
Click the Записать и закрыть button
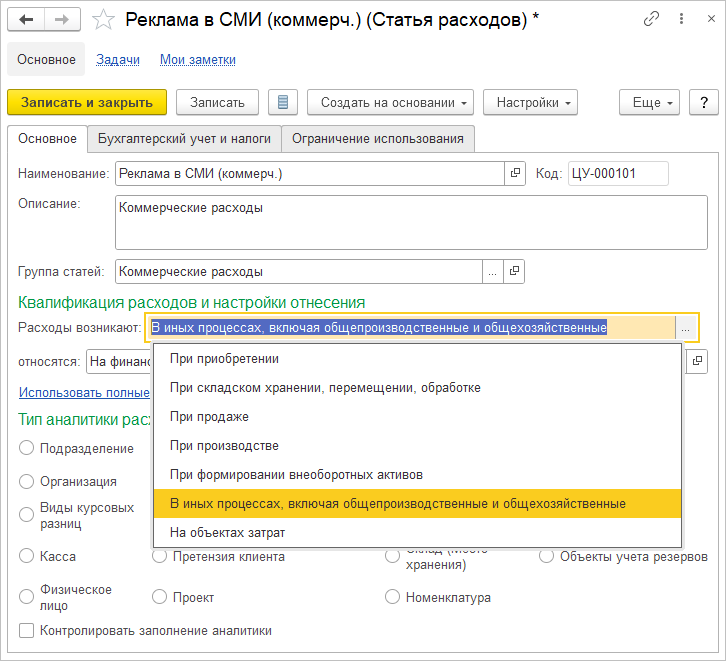pos(87,102)
